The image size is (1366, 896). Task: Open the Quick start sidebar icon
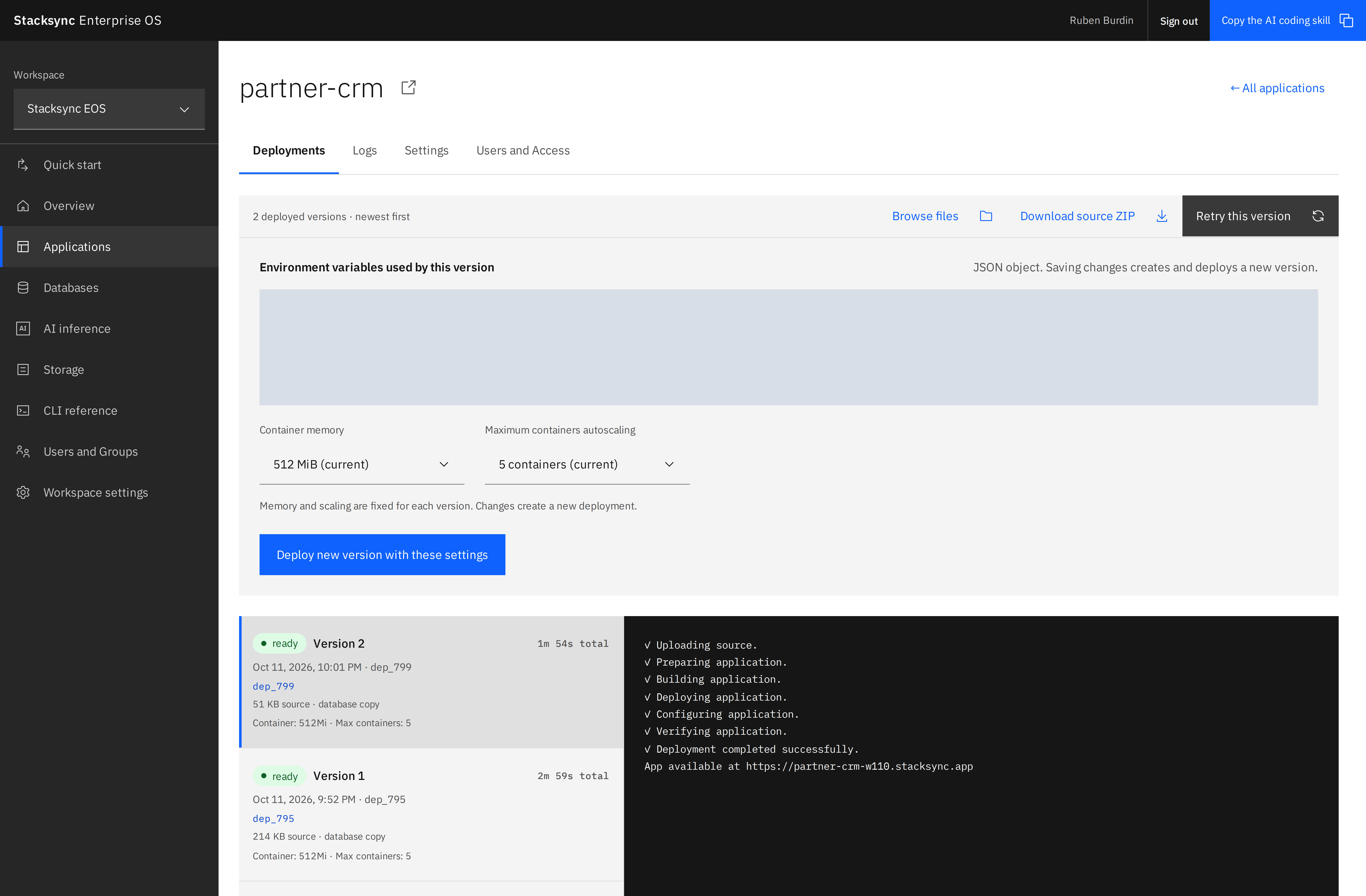(x=23, y=165)
